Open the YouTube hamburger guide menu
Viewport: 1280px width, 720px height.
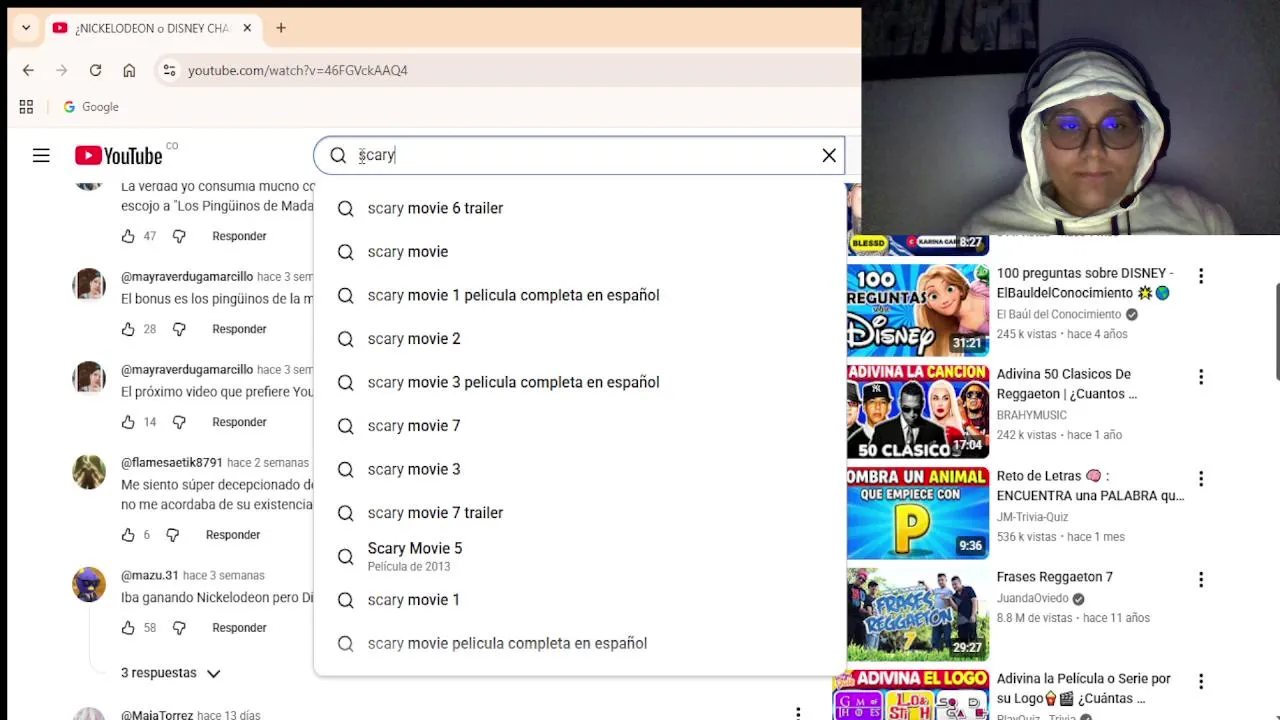(x=41, y=155)
